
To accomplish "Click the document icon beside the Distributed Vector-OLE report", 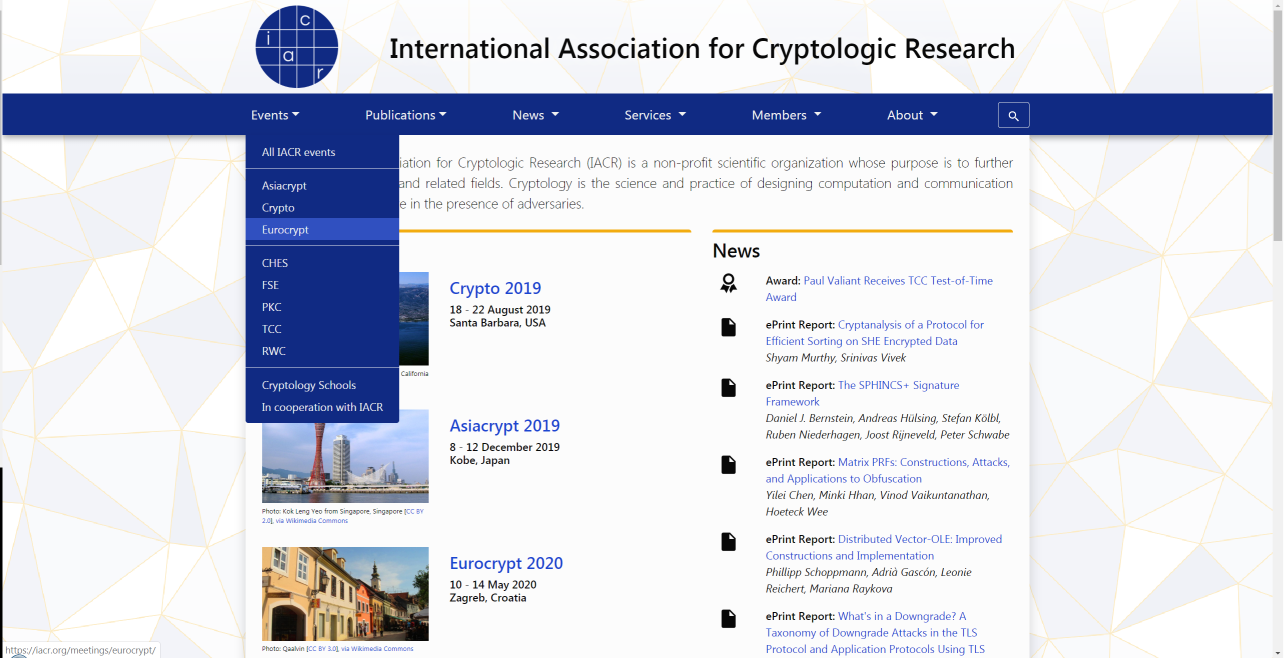I will pos(728,541).
